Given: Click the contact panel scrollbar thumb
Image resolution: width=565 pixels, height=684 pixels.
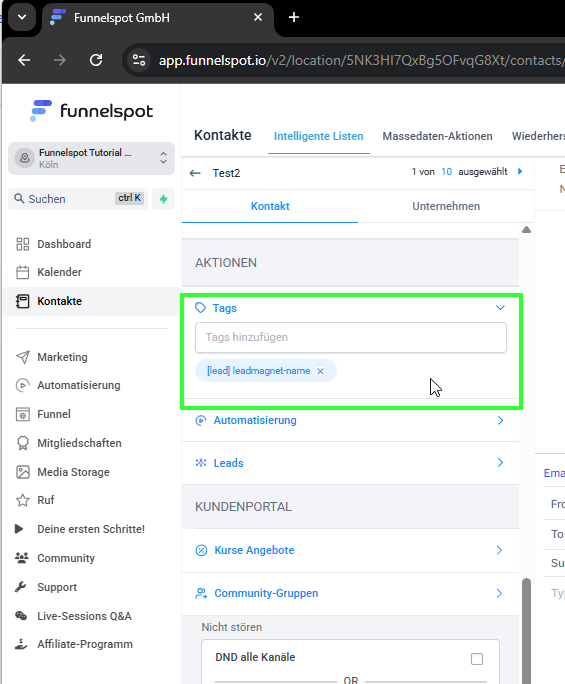Looking at the screenshot, I should point(526,631).
